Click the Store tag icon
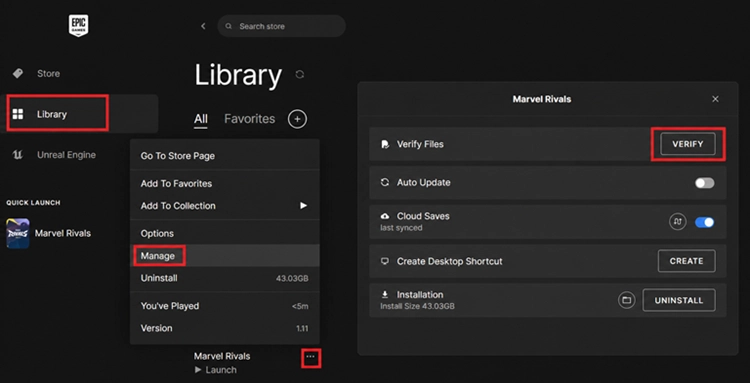This screenshot has height=383, width=750. pos(18,74)
